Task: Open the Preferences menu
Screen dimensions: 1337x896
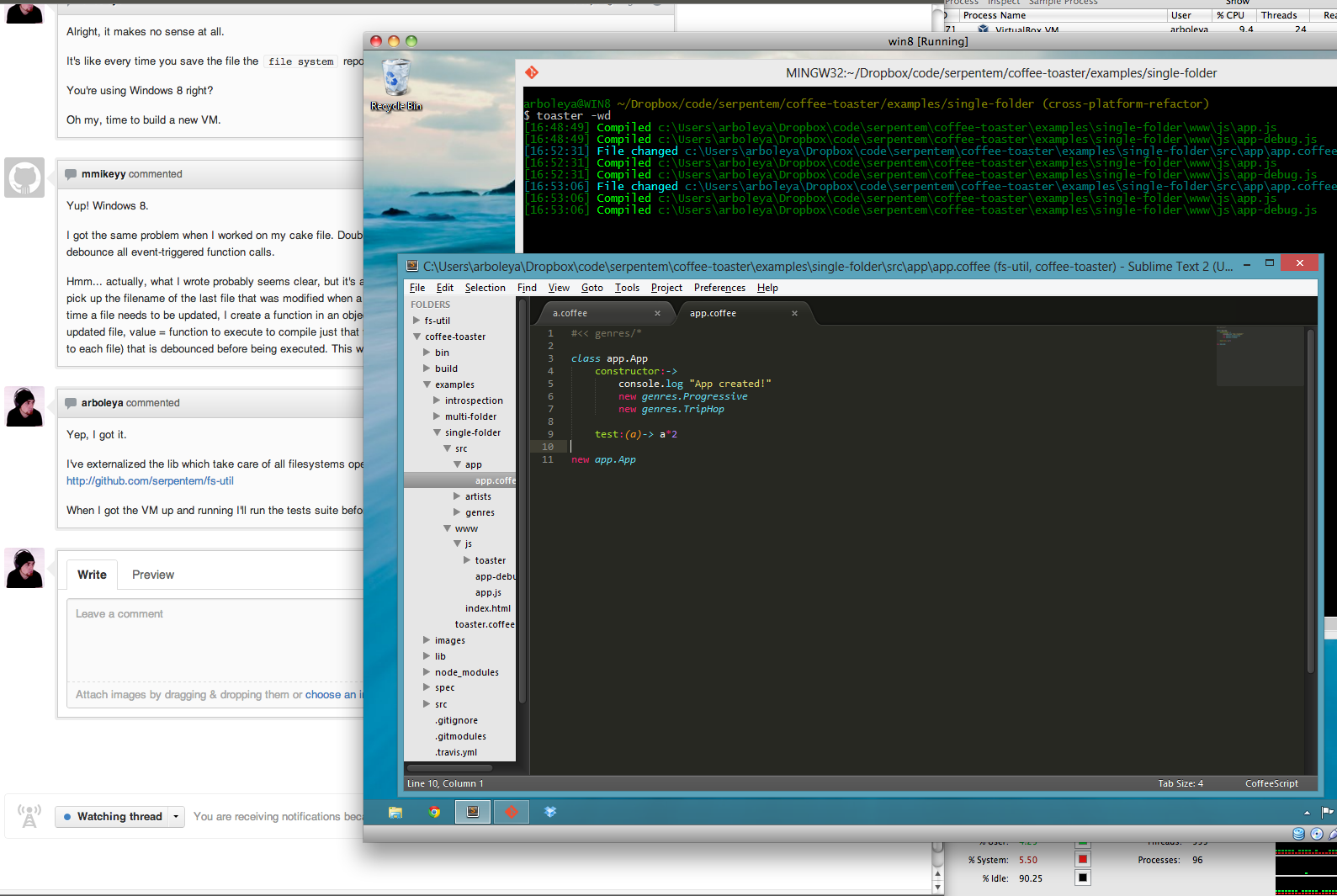Action: pos(719,288)
